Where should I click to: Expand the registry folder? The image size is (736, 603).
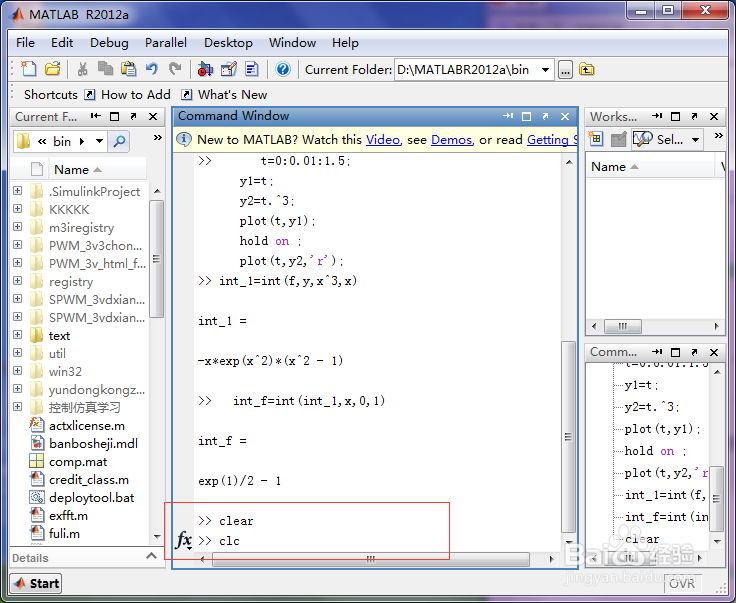pyautogui.click(x=18, y=281)
